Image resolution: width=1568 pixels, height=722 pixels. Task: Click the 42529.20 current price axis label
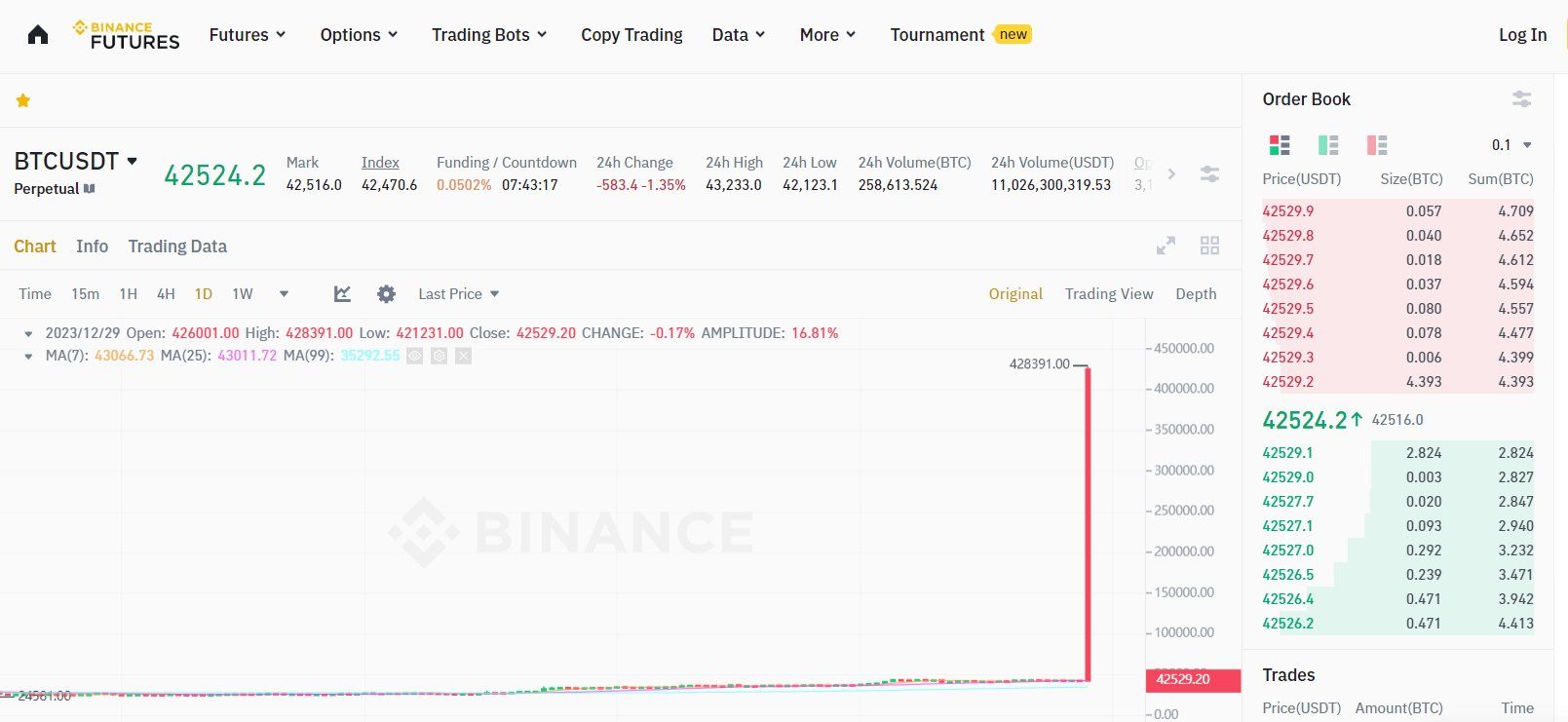(1193, 680)
